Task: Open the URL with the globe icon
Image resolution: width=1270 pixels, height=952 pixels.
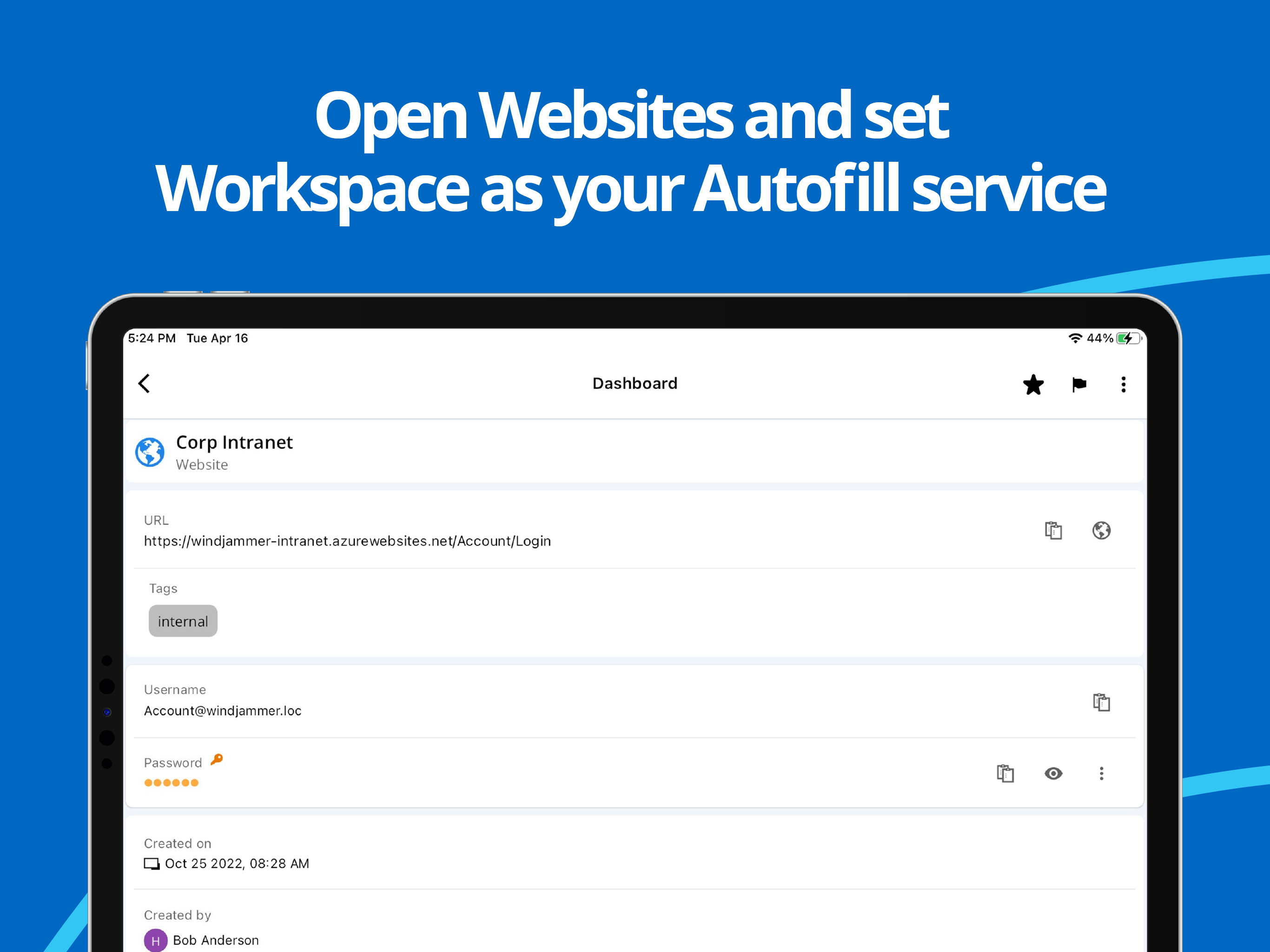Action: click(1101, 530)
